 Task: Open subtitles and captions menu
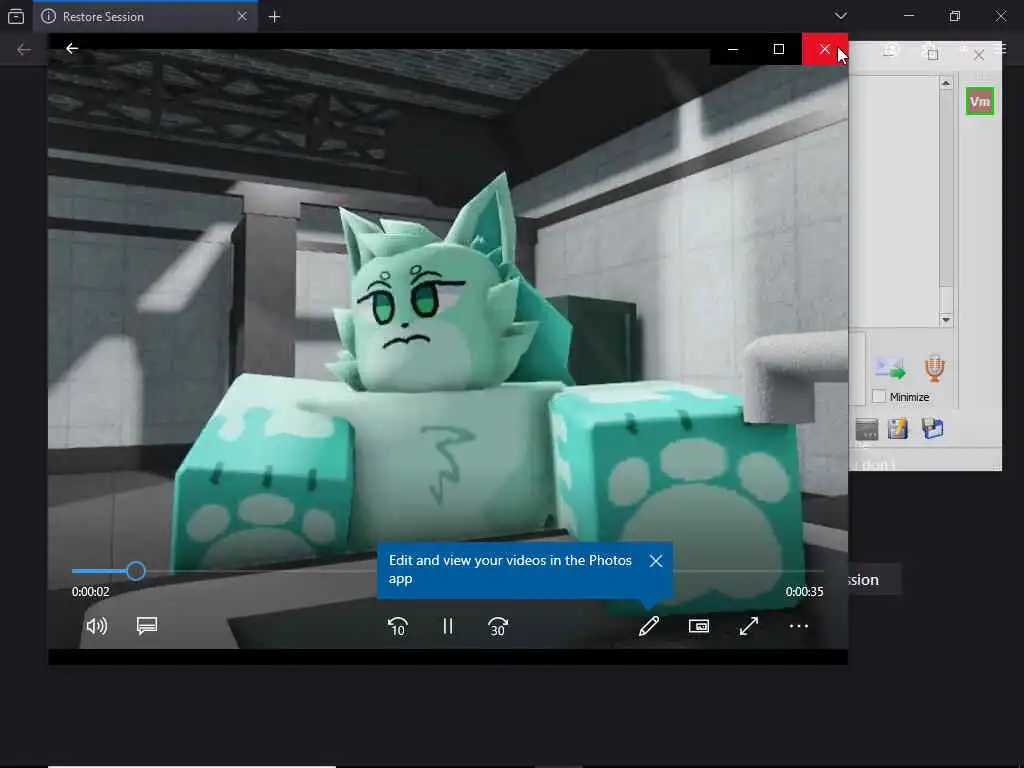(x=147, y=626)
